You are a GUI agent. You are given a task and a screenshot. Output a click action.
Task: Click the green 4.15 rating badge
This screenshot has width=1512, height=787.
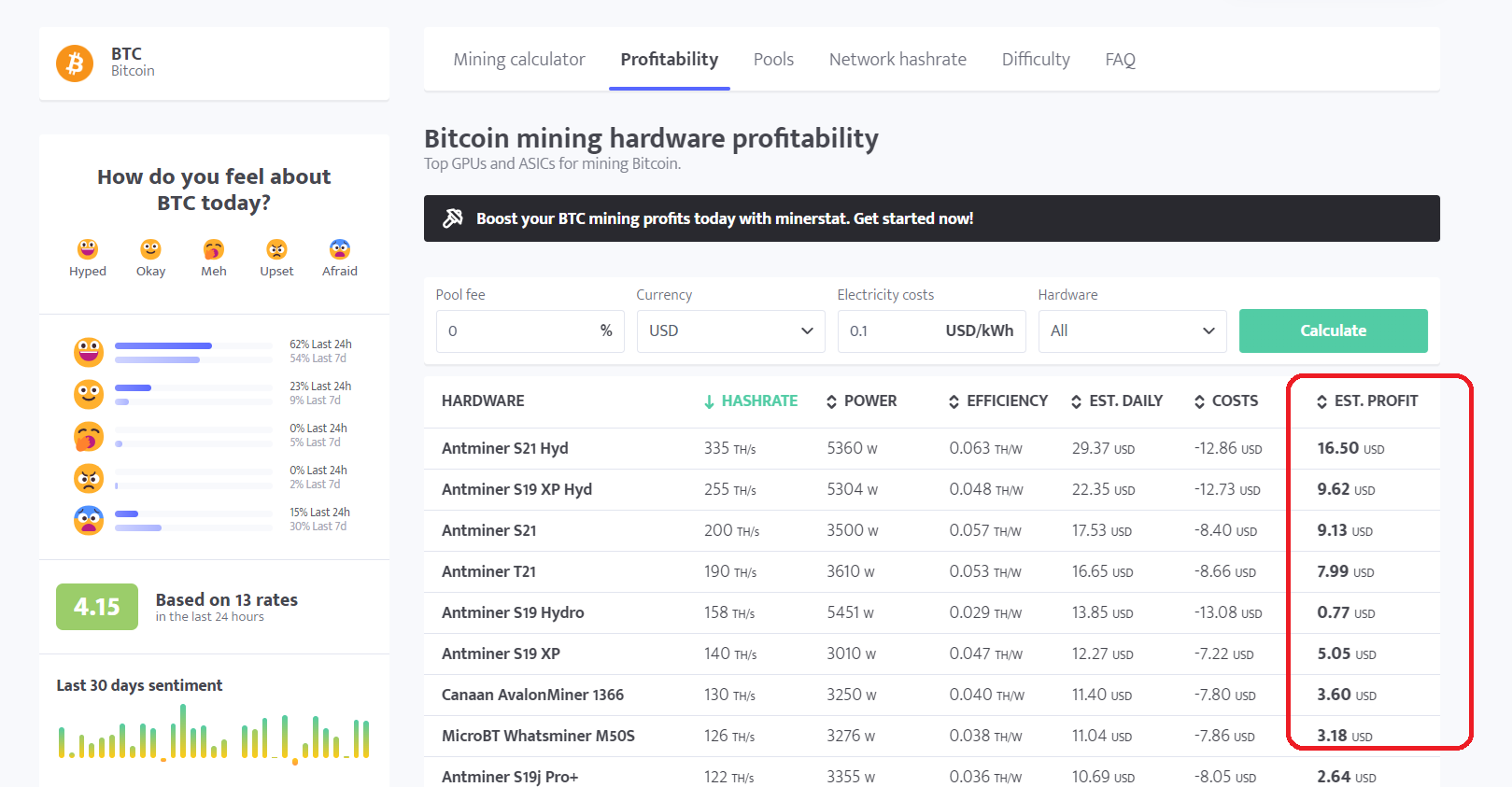(x=97, y=607)
